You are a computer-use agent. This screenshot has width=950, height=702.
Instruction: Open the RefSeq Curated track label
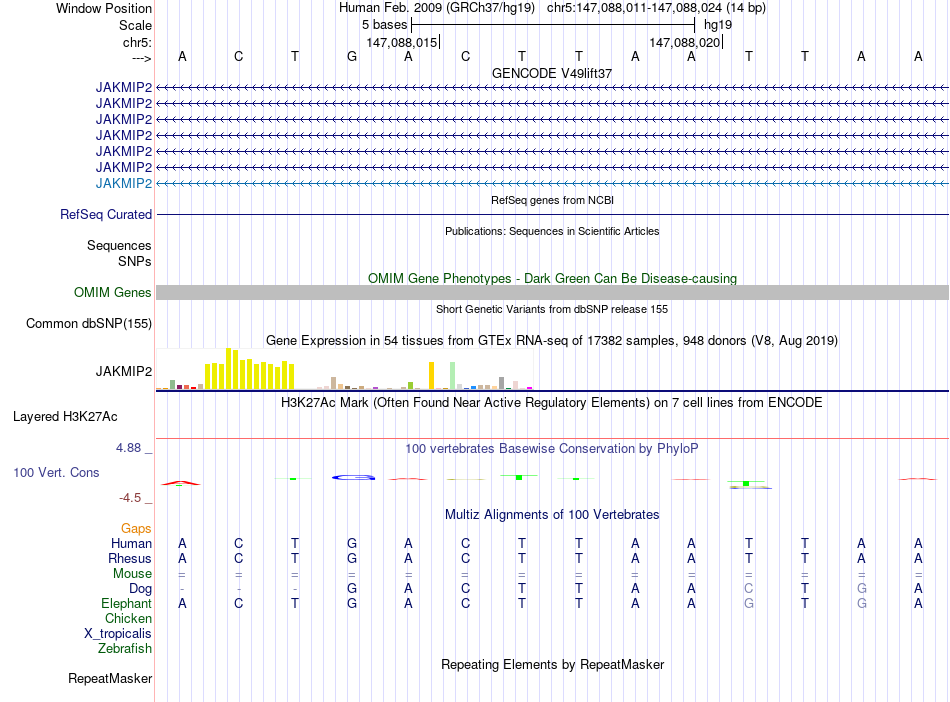(x=106, y=214)
